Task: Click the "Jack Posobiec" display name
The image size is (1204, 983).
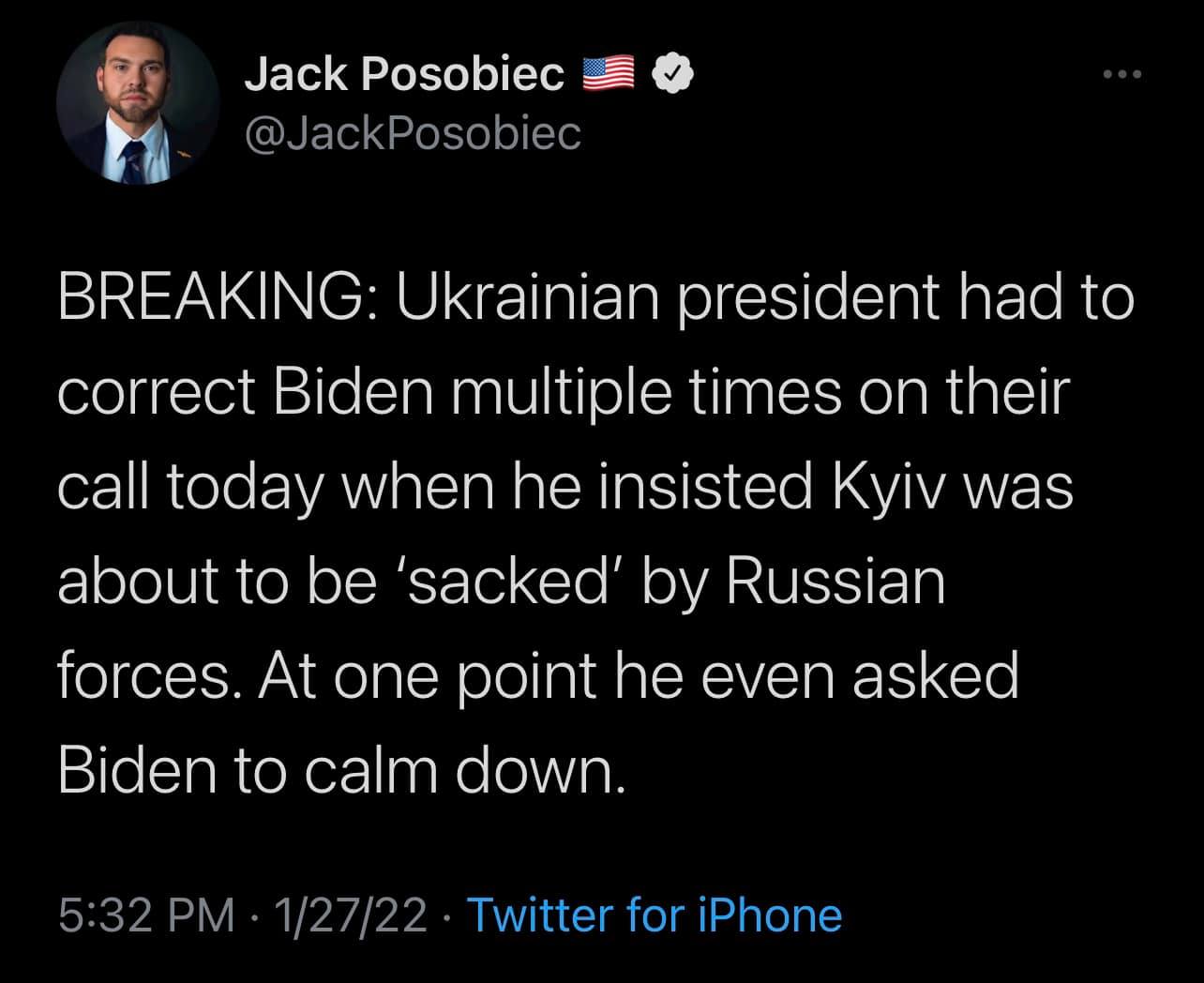Action: point(404,75)
